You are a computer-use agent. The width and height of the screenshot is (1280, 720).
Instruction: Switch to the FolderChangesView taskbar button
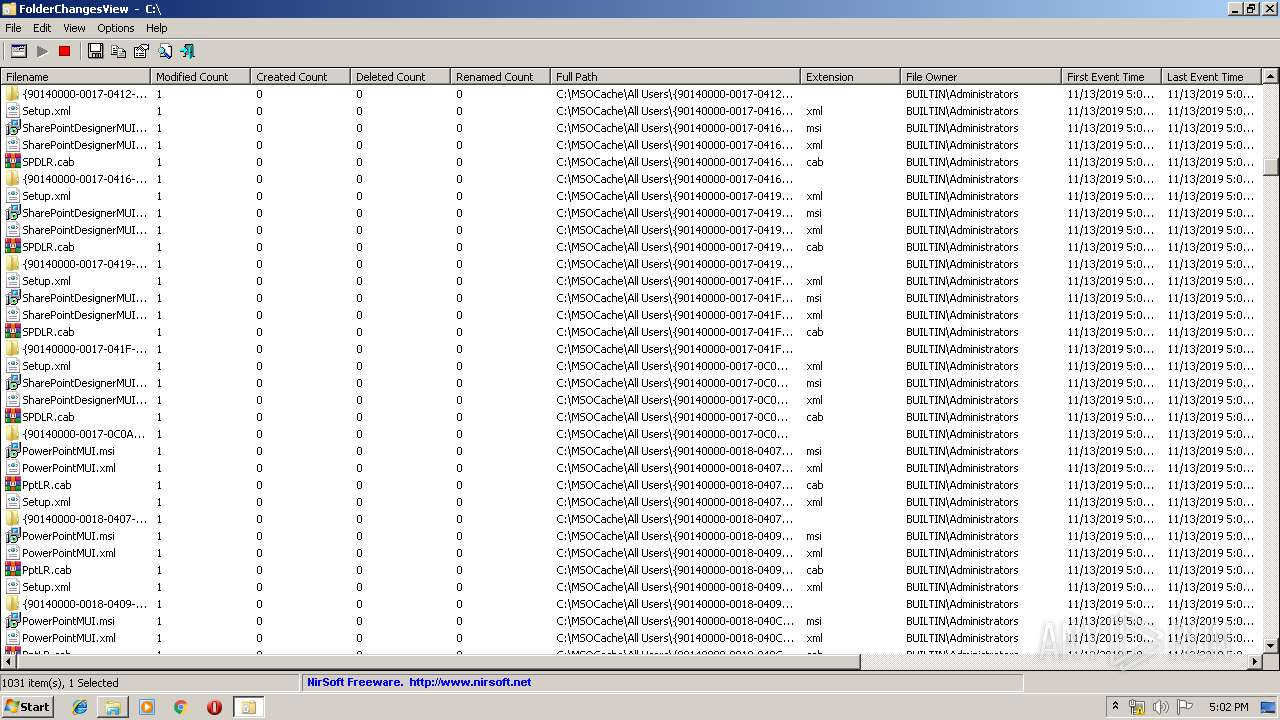248,707
